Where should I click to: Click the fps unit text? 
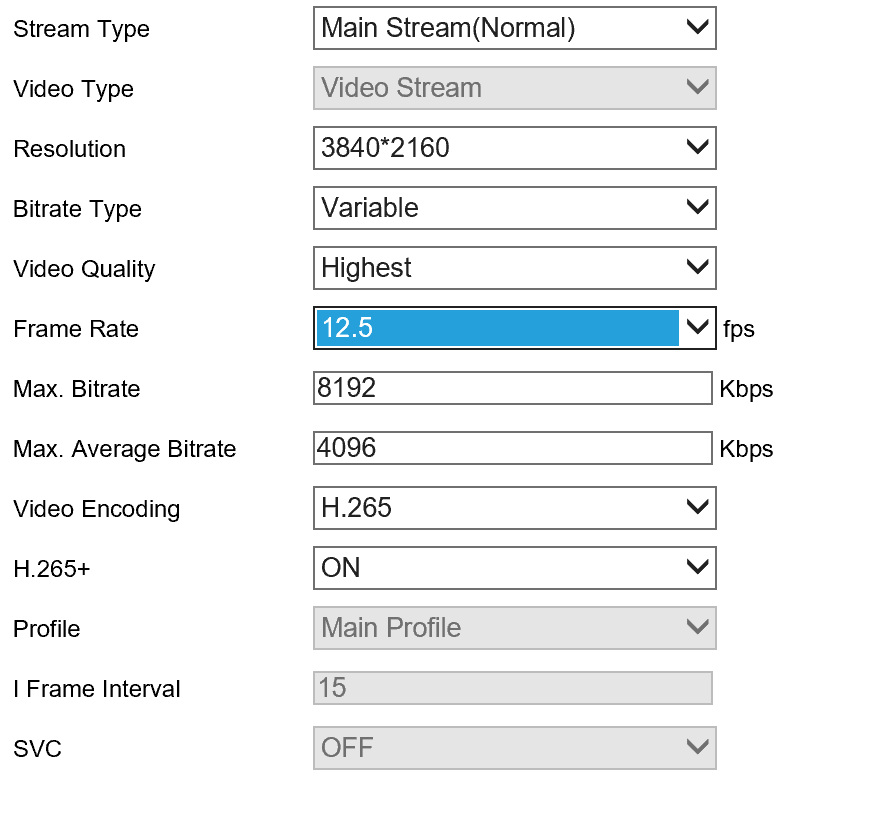[x=738, y=329]
